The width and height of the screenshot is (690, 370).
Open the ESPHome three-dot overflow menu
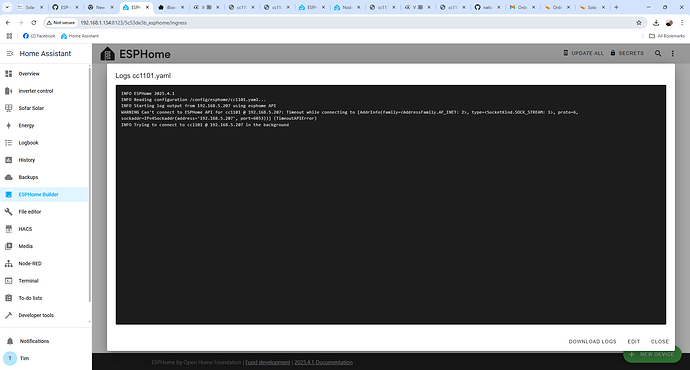[672, 53]
